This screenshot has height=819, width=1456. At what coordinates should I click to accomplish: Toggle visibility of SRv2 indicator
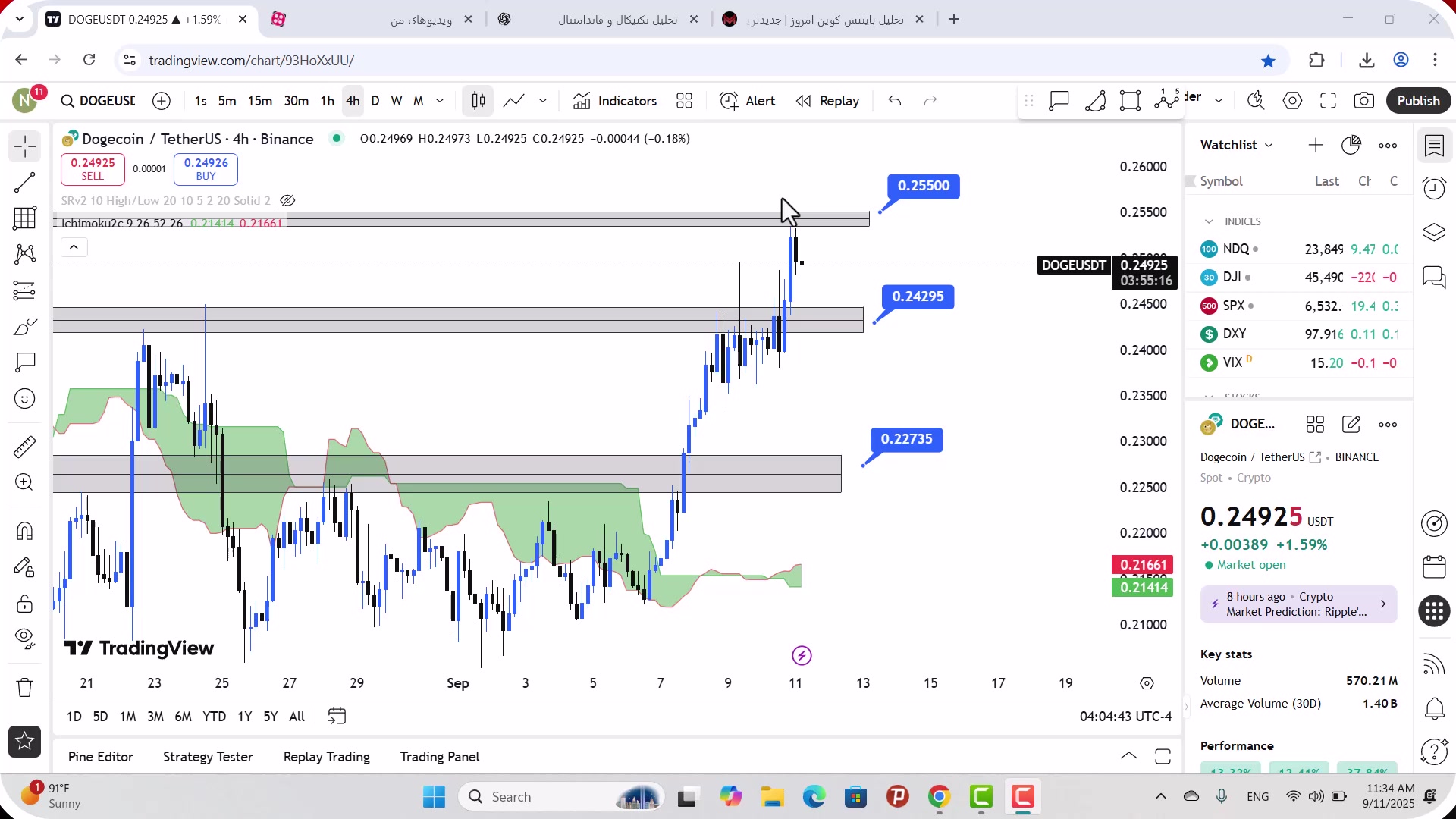pos(287,201)
